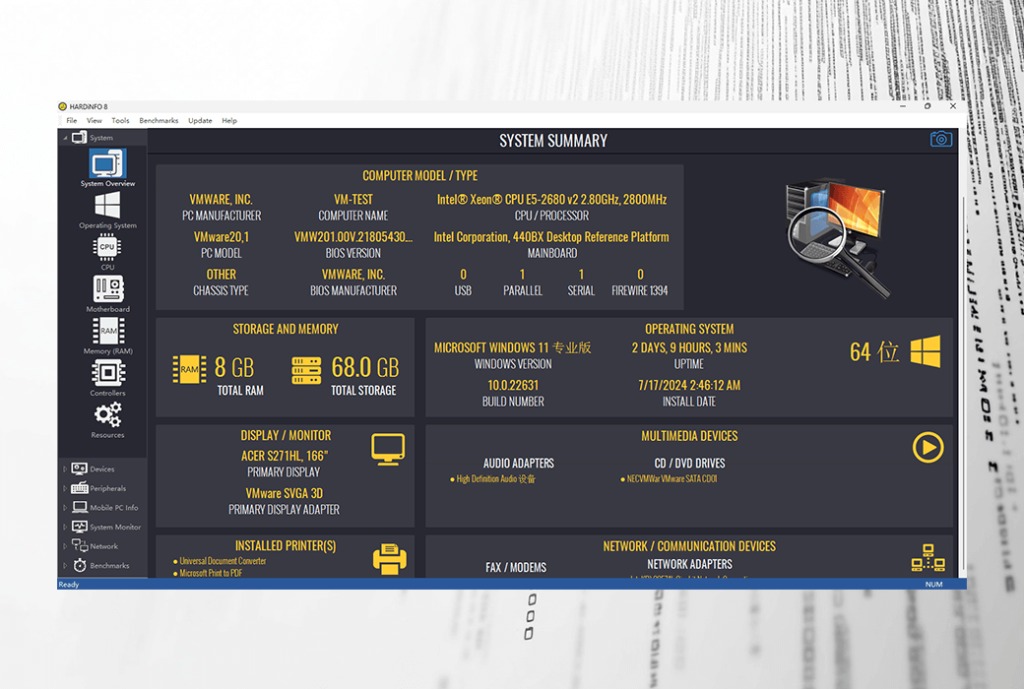Image resolution: width=1024 pixels, height=689 pixels.
Task: Select Network in the sidebar
Action: (104, 546)
